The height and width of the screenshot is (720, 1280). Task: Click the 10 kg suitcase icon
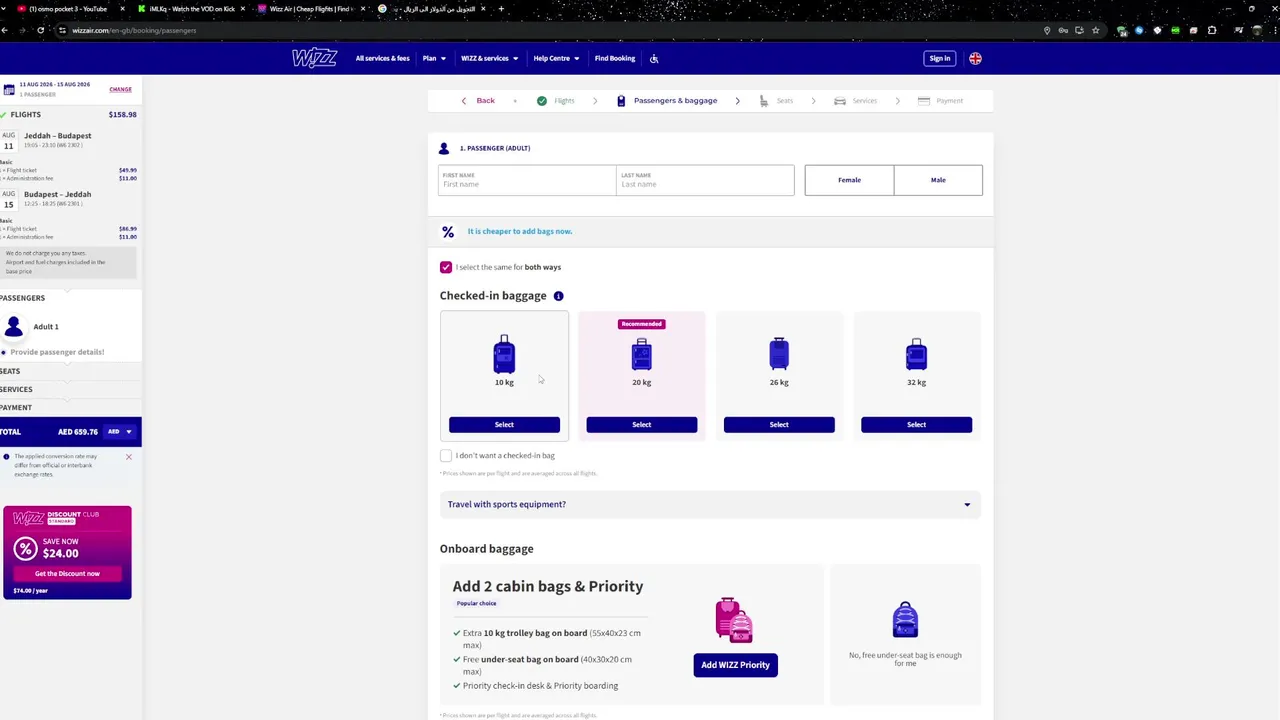(504, 354)
